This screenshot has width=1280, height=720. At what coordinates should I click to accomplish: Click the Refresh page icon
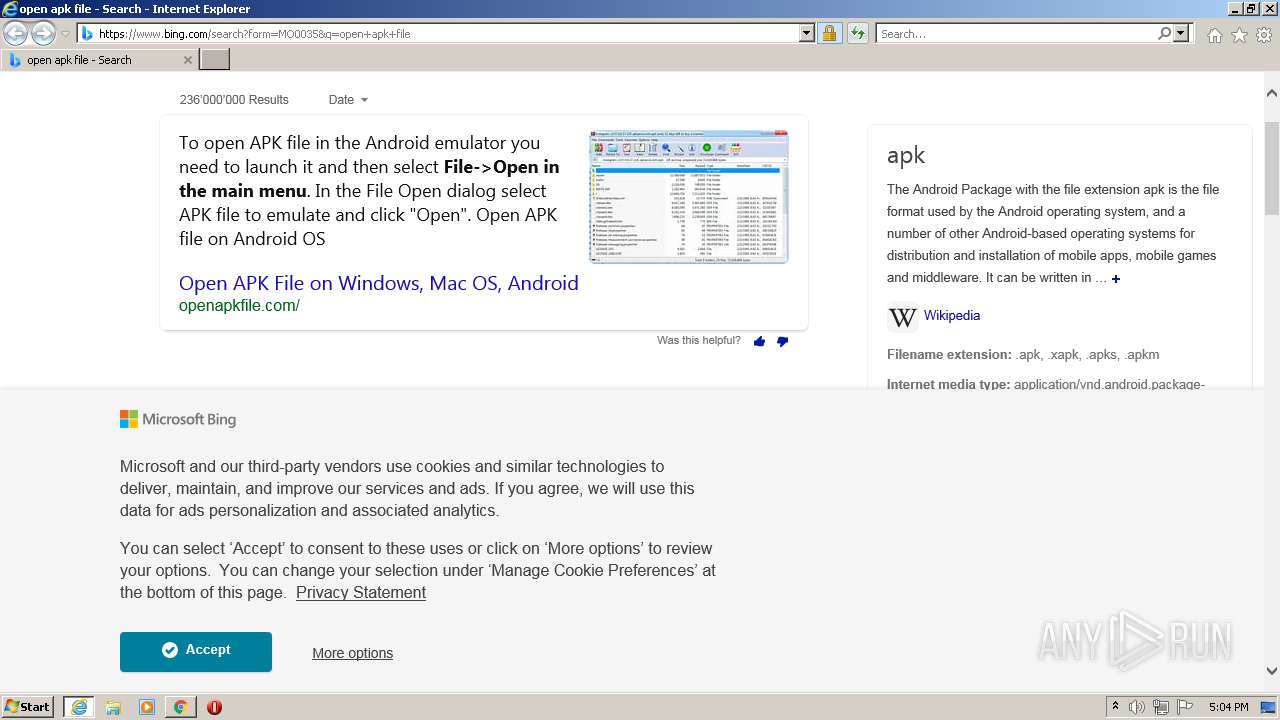pyautogui.click(x=857, y=33)
